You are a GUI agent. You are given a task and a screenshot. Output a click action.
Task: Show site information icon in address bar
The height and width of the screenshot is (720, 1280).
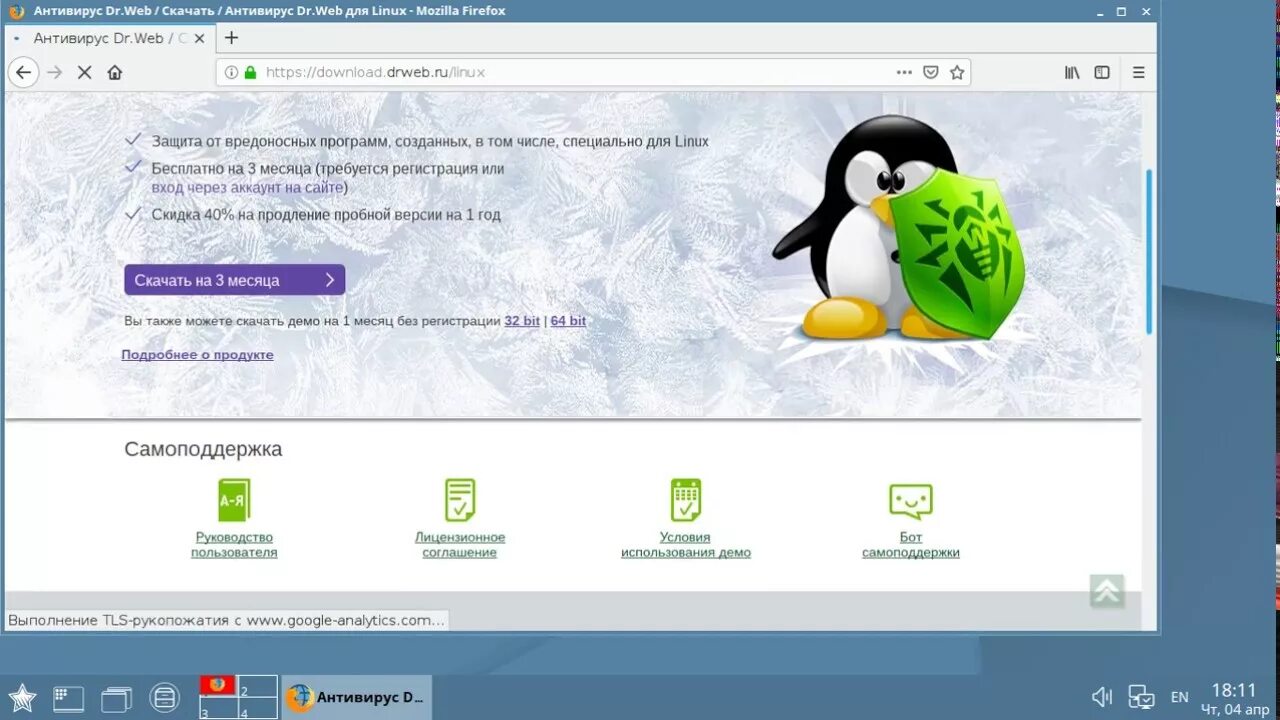point(231,72)
